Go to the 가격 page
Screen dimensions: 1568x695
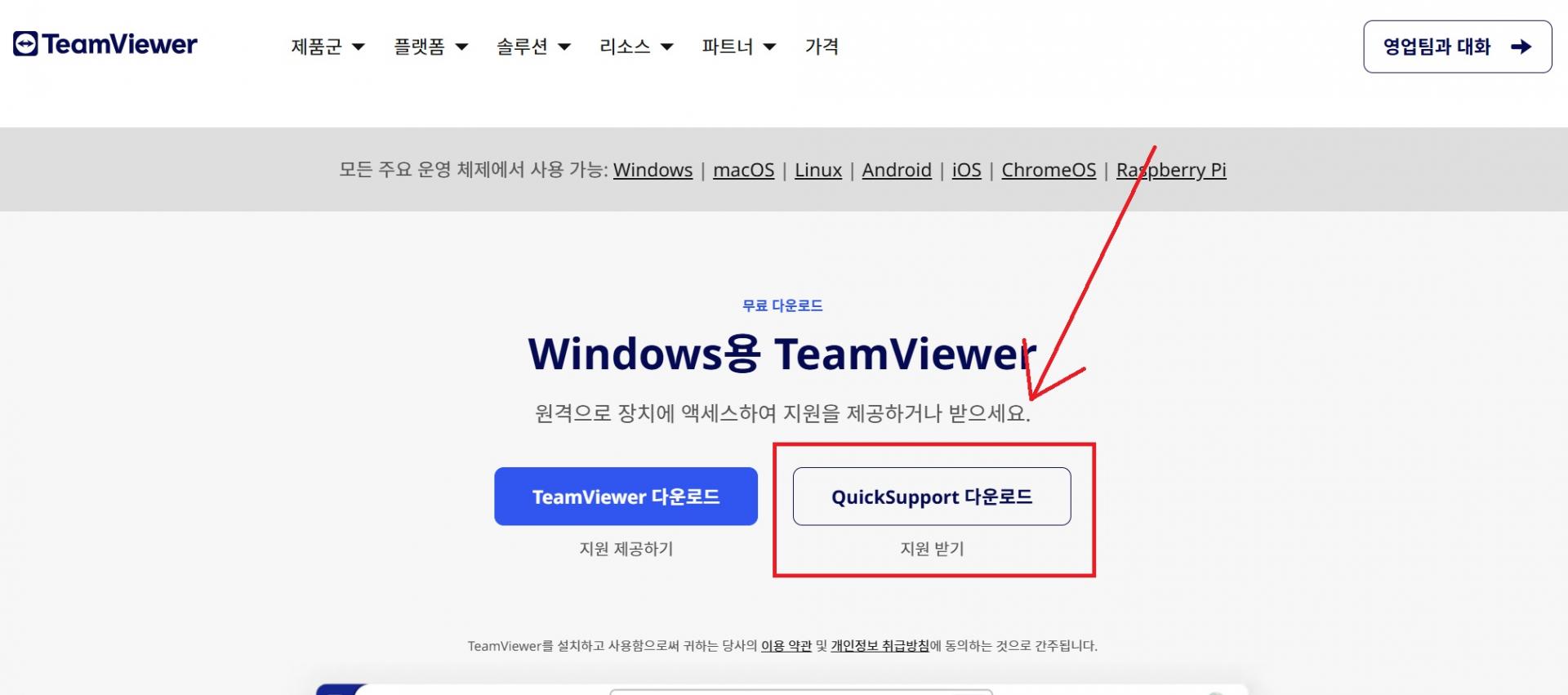pos(822,47)
